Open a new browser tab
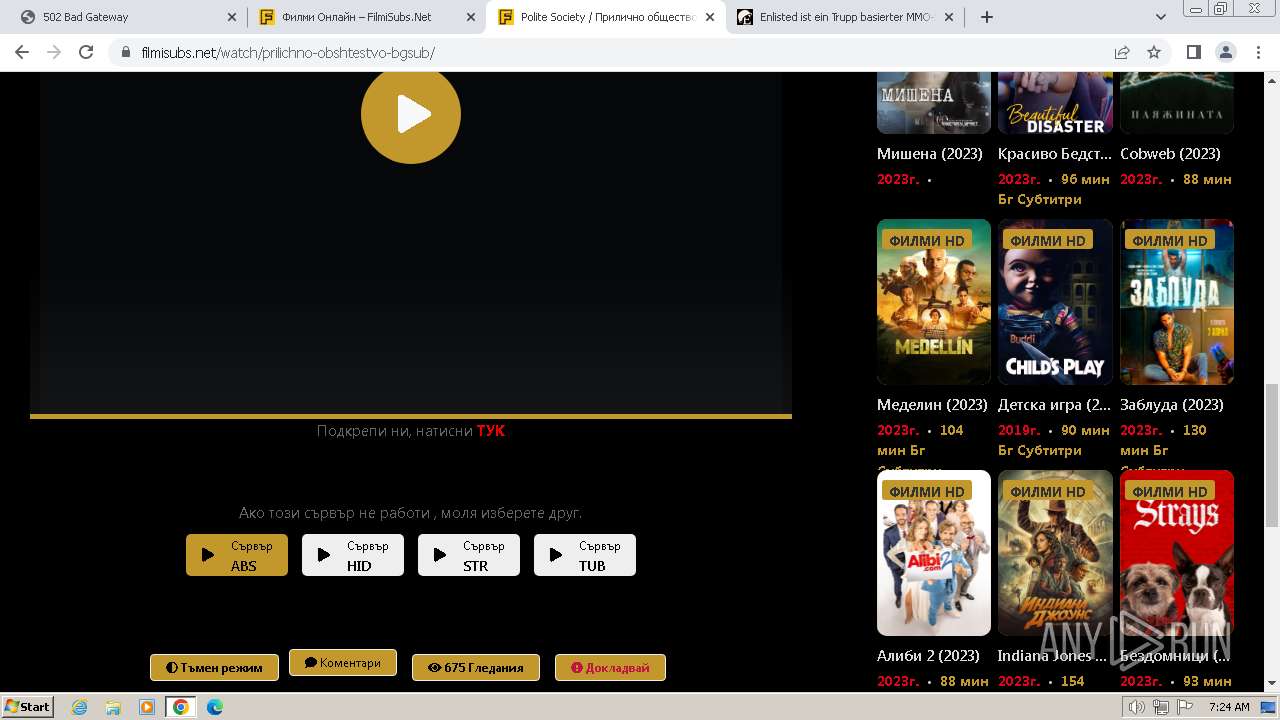The height and width of the screenshot is (720, 1280). [987, 17]
